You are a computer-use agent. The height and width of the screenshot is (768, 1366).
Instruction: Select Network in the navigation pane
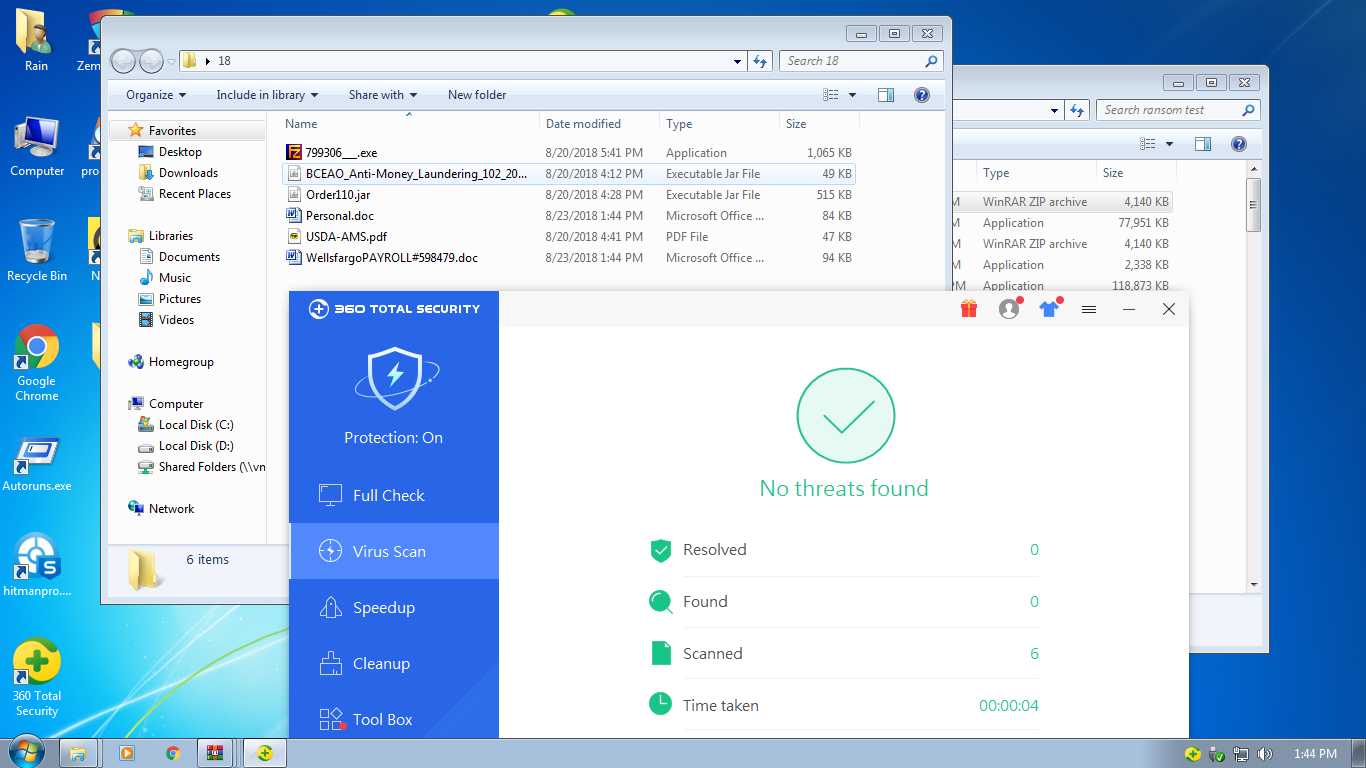tap(172, 509)
